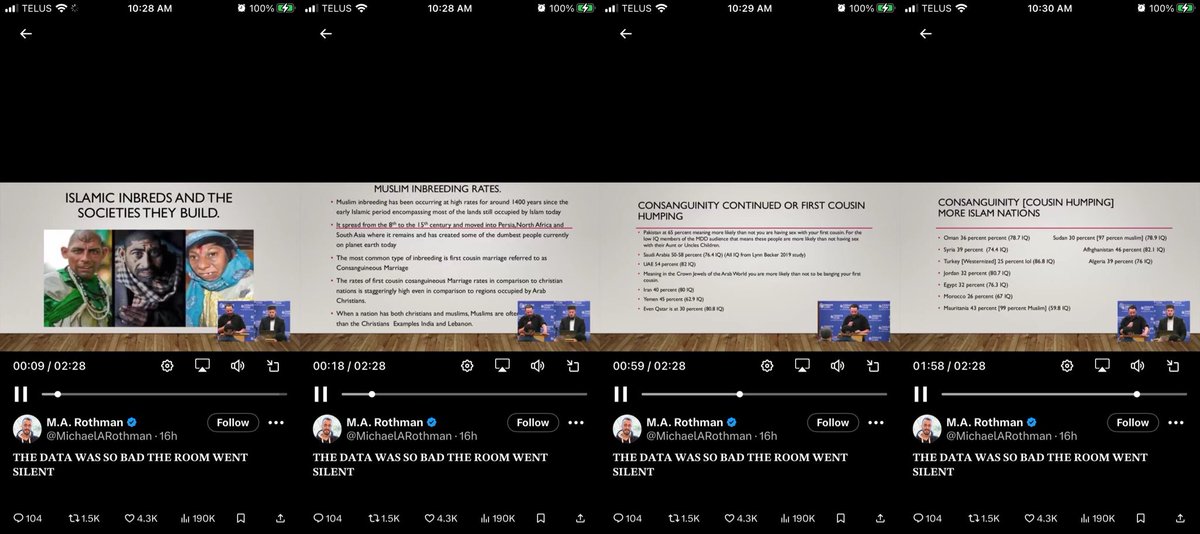This screenshot has width=1200, height=534.
Task: Go back using arrow in the 00:09 screenshot
Action: coord(26,34)
